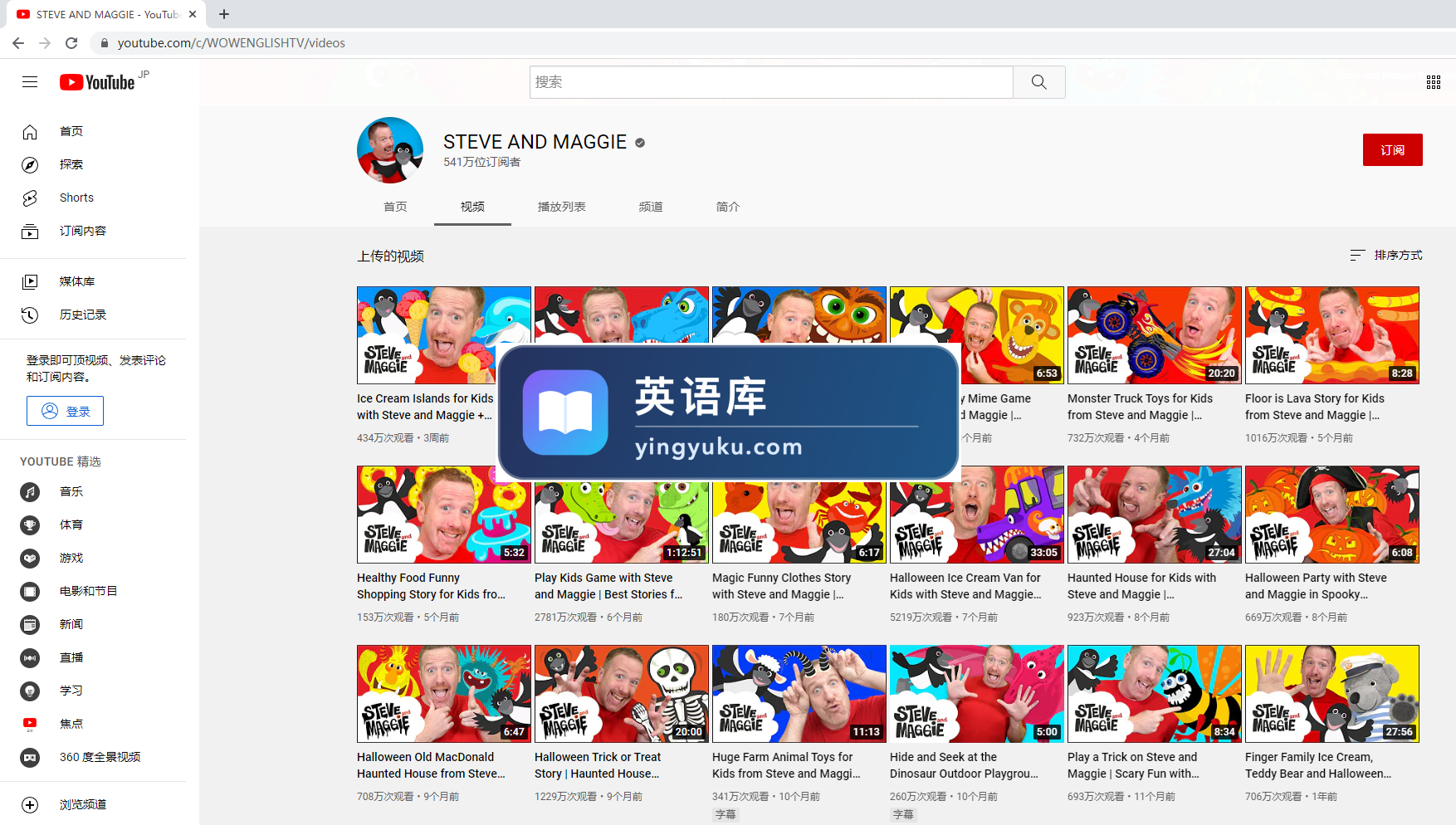Open Floor is Lava 8:28 thumbnail

tap(1332, 335)
